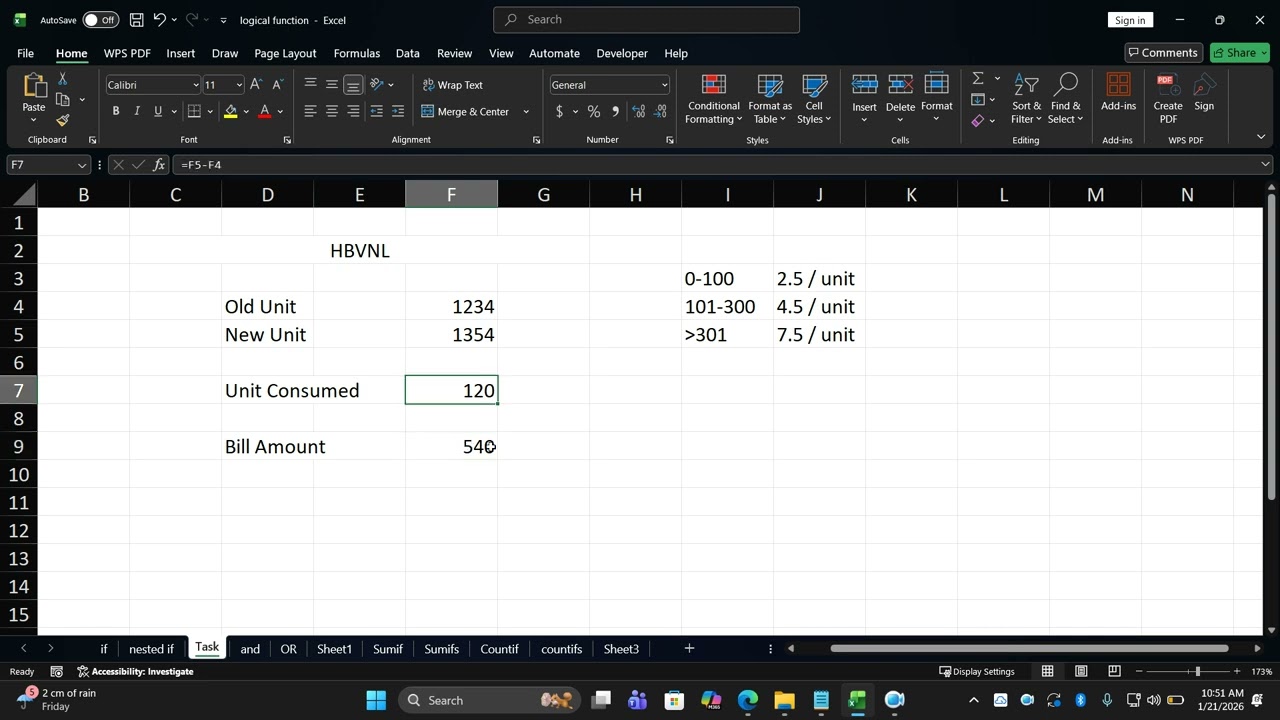
Task: Click the Format Painter brush icon
Action: pyautogui.click(x=62, y=120)
